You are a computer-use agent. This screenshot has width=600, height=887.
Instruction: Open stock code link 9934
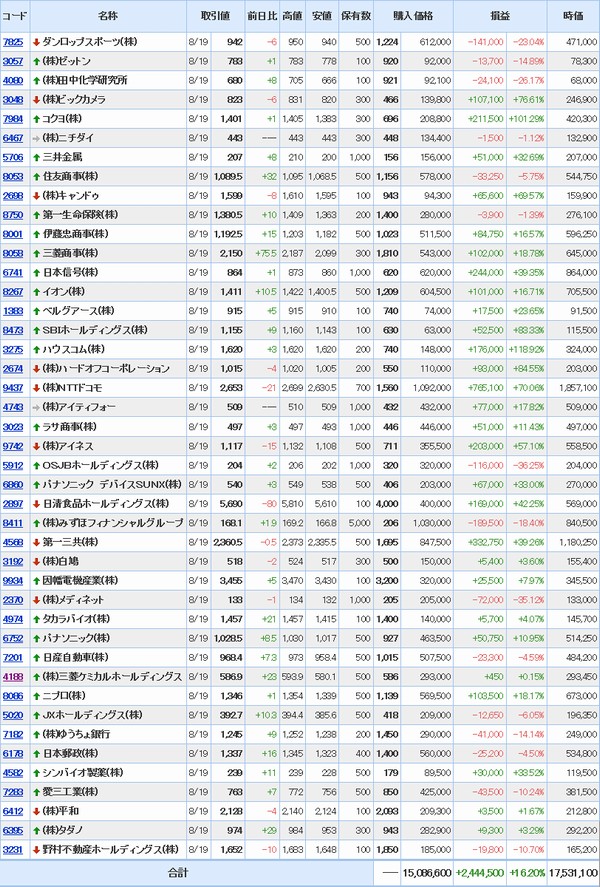coord(13,581)
